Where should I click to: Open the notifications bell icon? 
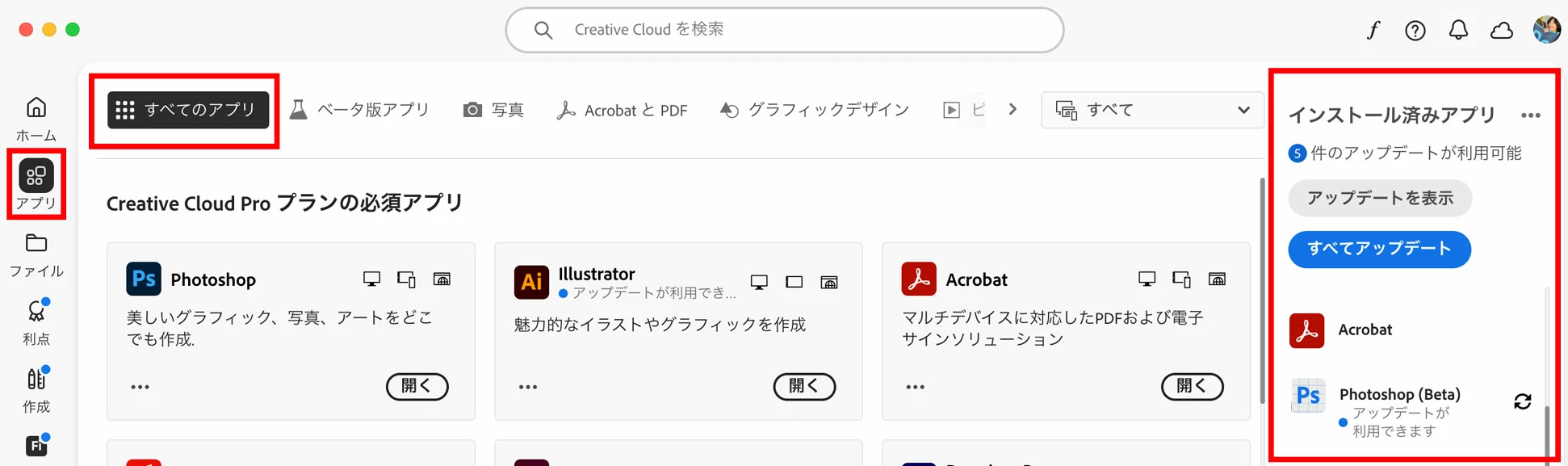(x=1458, y=31)
